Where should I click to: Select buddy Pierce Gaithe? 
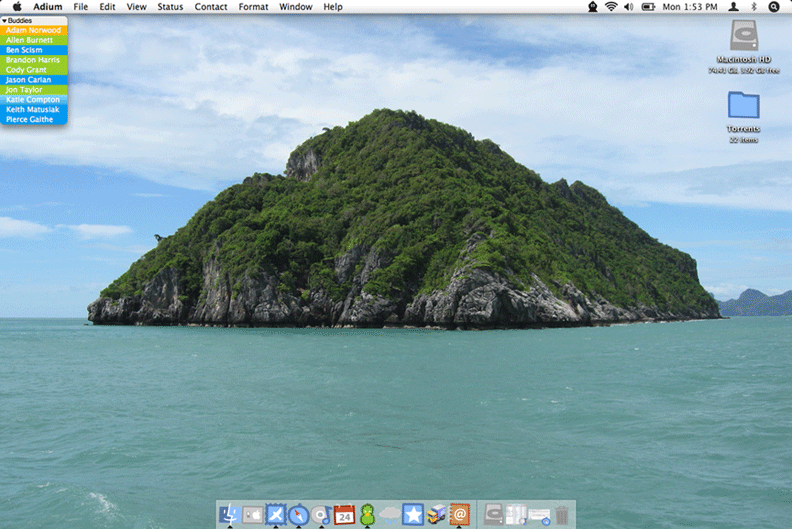tap(34, 119)
